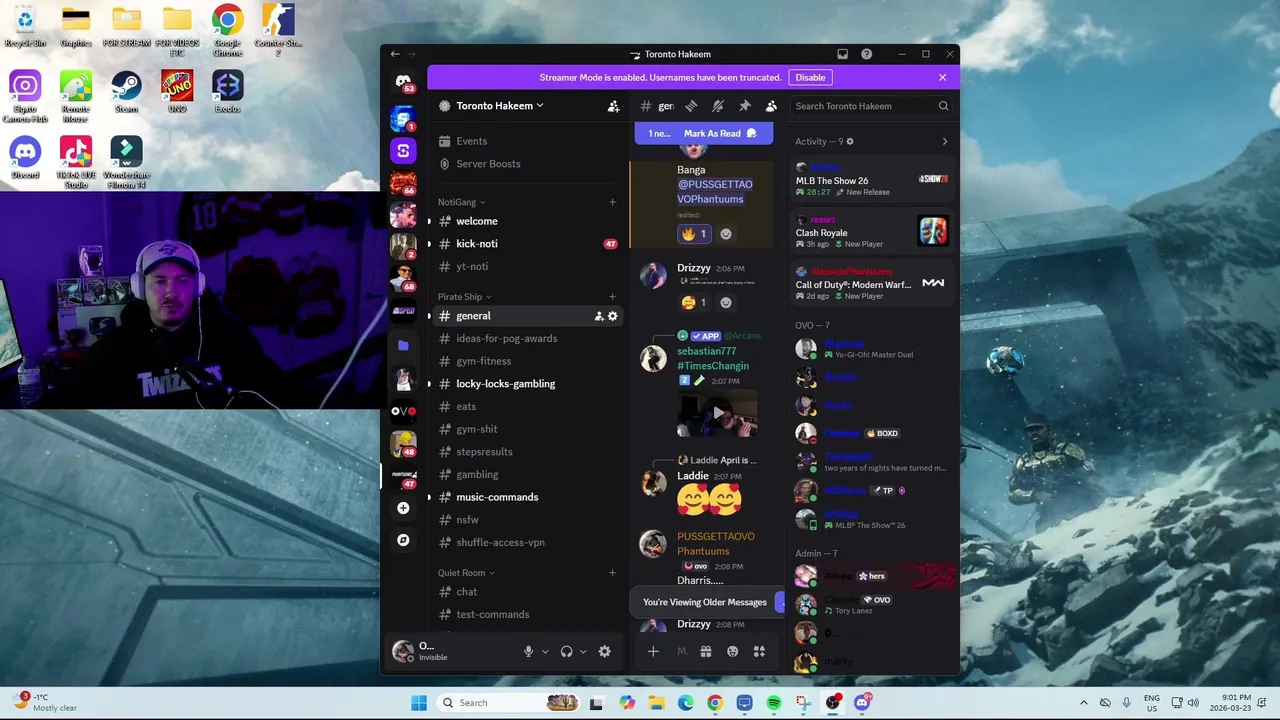Click Search Toronto Hakeem field
Image resolution: width=1280 pixels, height=720 pixels.
click(x=872, y=106)
